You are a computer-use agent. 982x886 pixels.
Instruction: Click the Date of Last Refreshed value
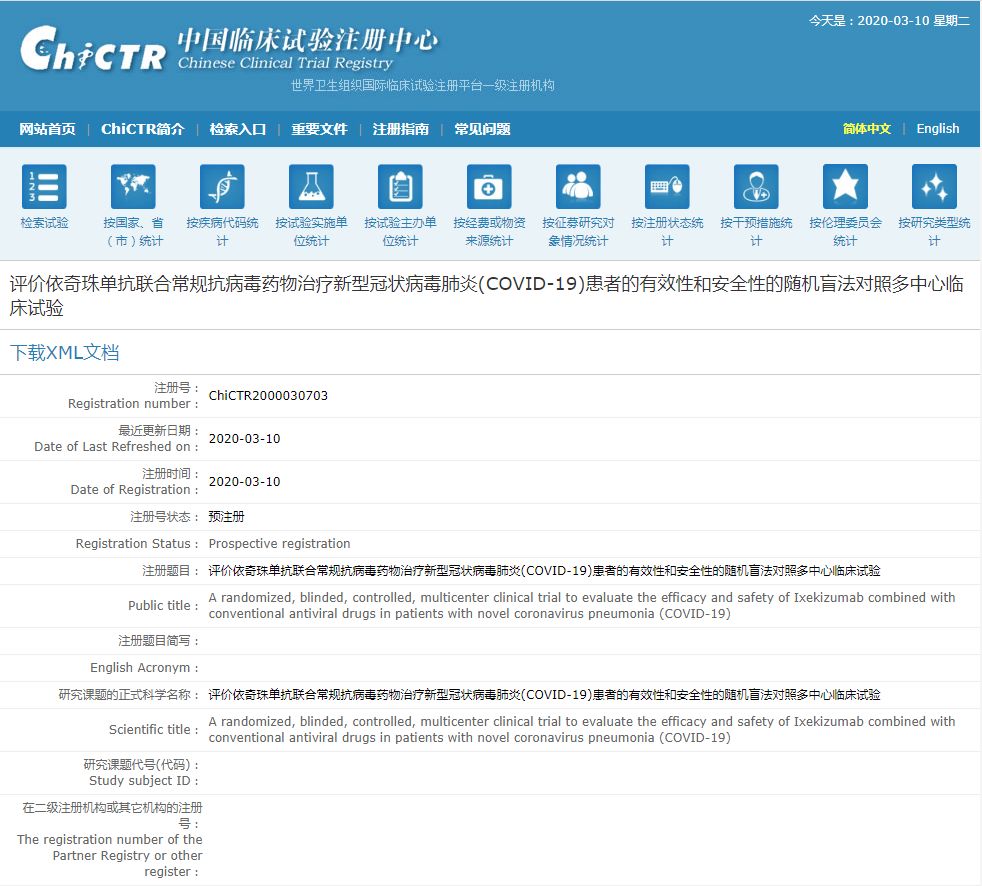click(244, 439)
